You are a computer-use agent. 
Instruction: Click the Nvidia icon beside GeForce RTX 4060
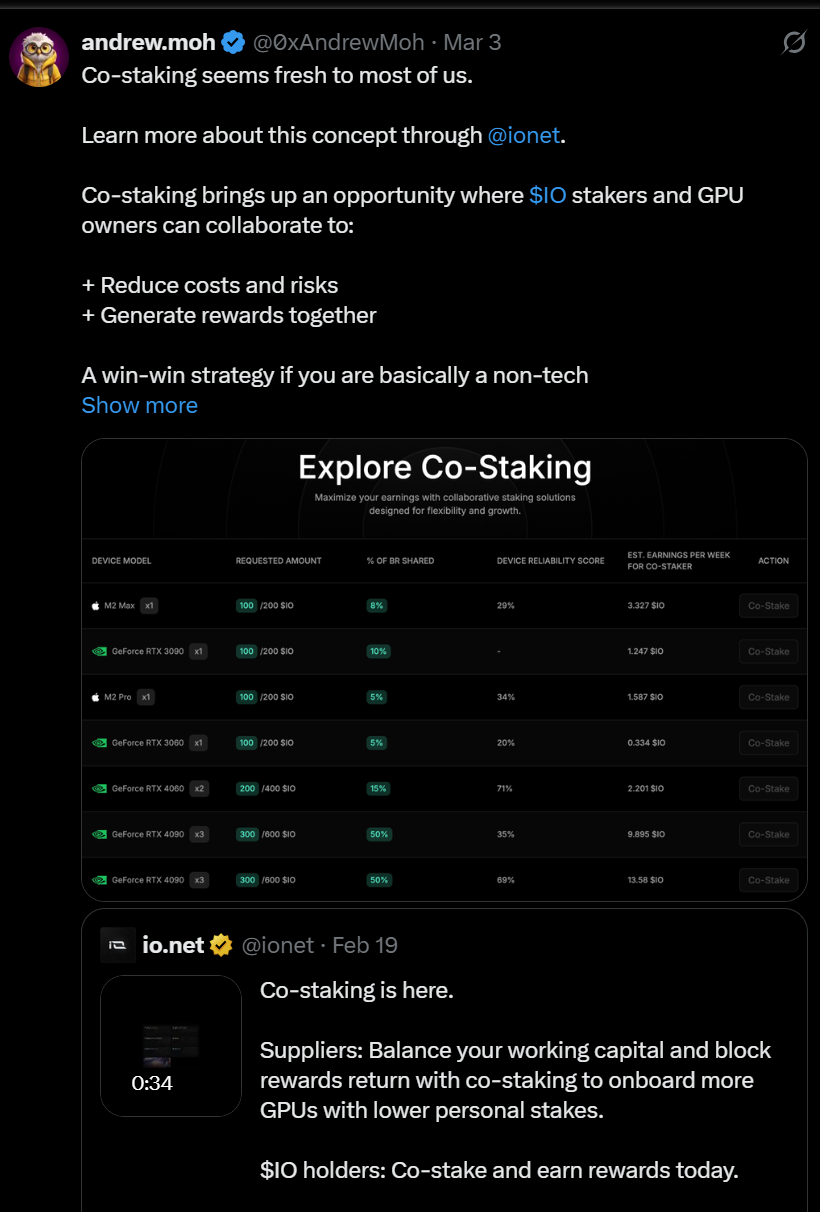(x=98, y=789)
